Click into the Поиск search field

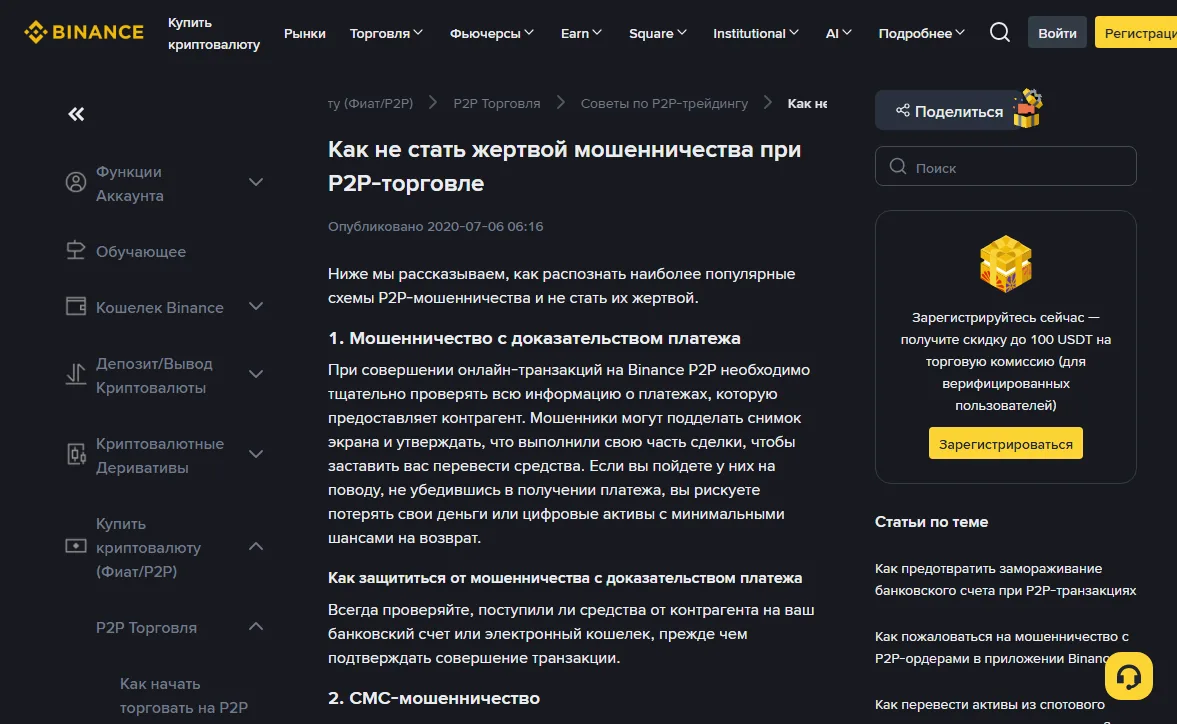(1005, 167)
